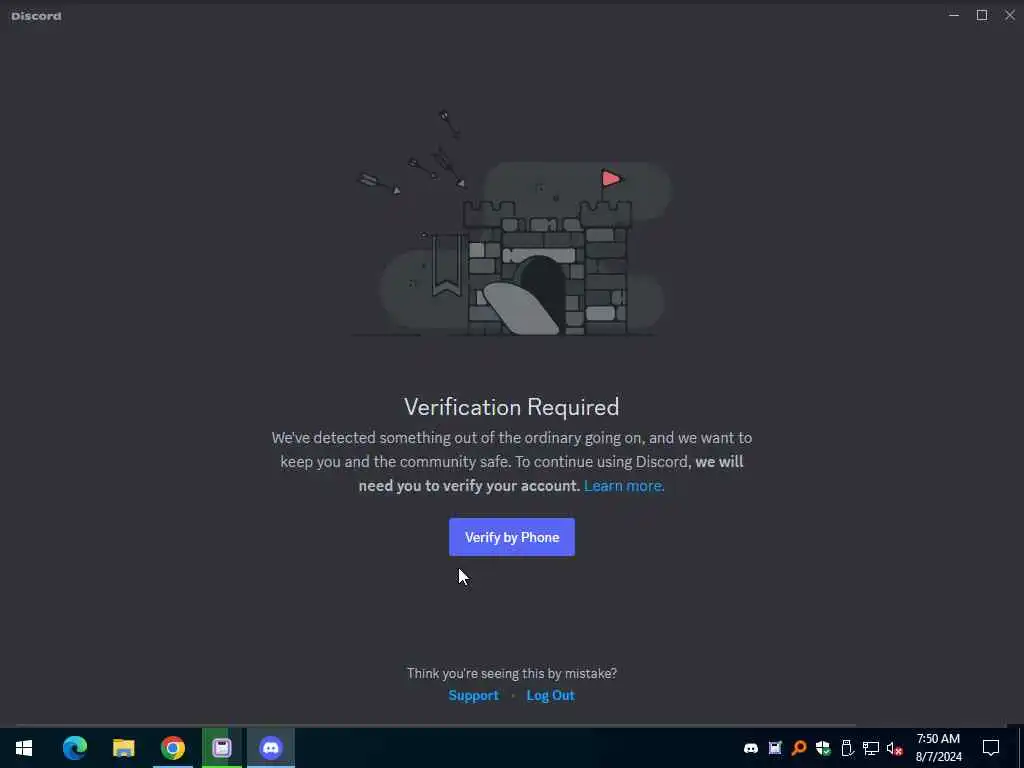1024x768 pixels.
Task: Select the Log Out link
Action: click(550, 696)
